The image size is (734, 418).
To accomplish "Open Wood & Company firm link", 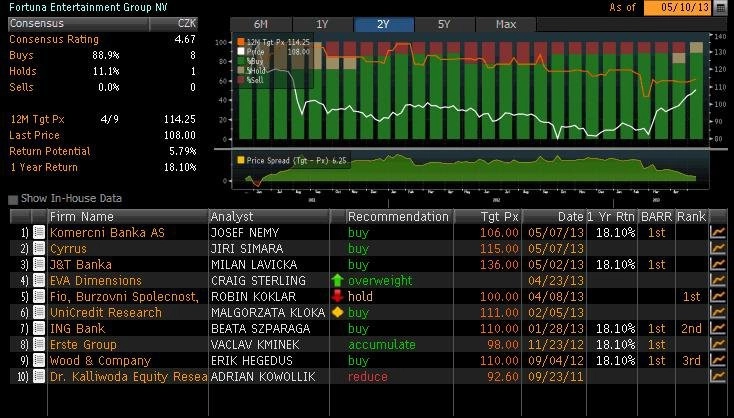I will click(x=100, y=360).
